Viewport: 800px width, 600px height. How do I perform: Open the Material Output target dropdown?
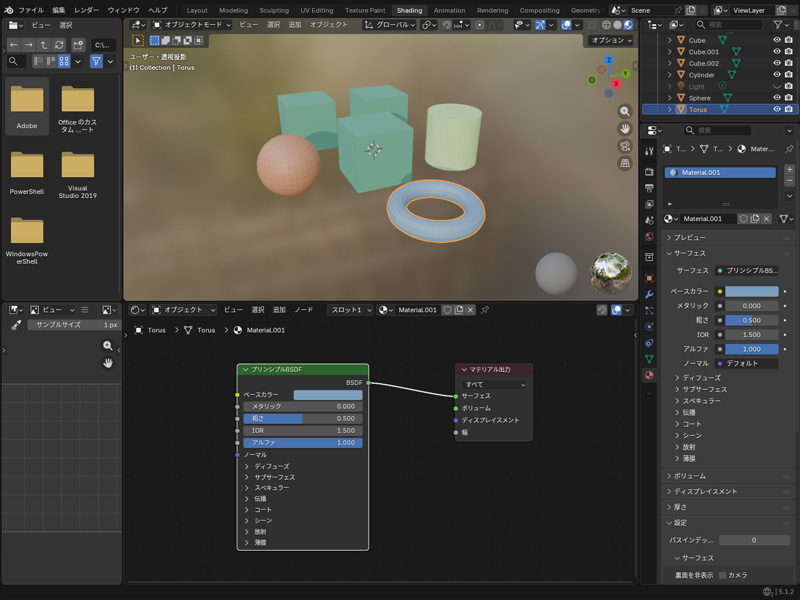pos(494,385)
